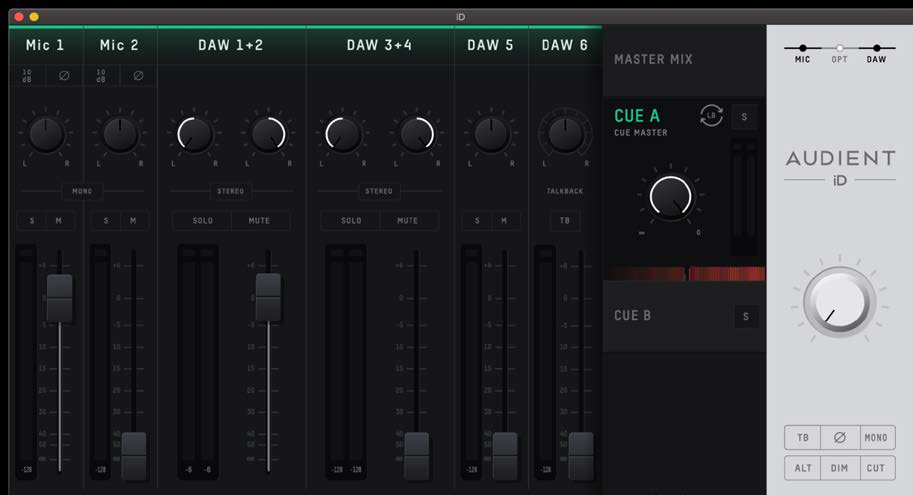Mute the DAW 1+2 channel
This screenshot has width=913, height=495.
[x=259, y=221]
